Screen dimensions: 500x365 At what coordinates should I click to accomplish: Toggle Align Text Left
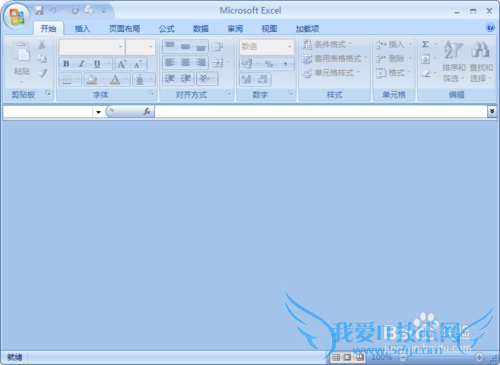point(170,62)
